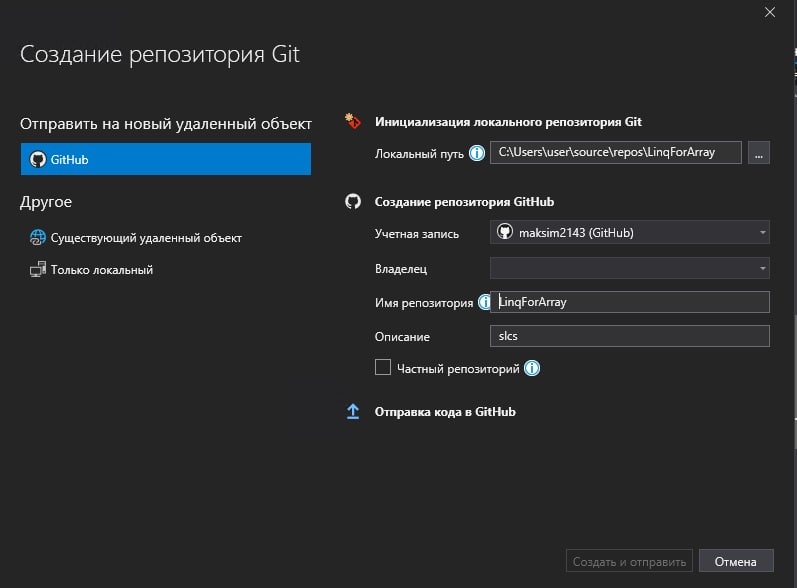Click GitHub logo beside Создание репозитория GitHub
Image resolution: width=797 pixels, height=588 pixels.
[x=353, y=201]
